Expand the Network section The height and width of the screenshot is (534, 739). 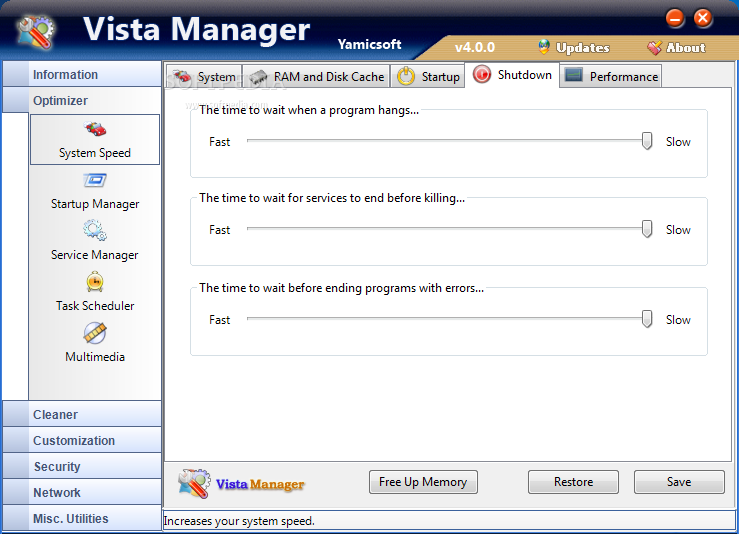tap(82, 492)
